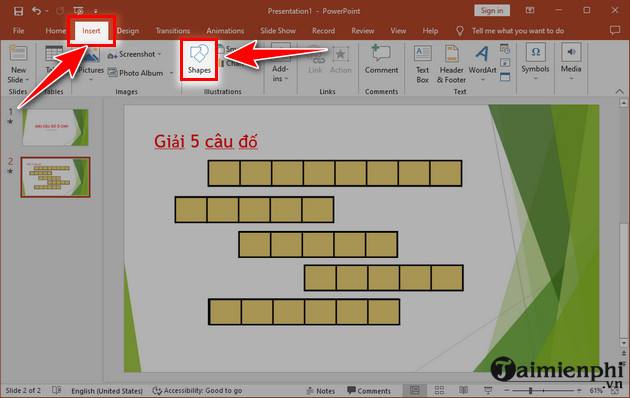The height and width of the screenshot is (398, 630).
Task: Click the Date & Time icon
Action: [505, 49]
